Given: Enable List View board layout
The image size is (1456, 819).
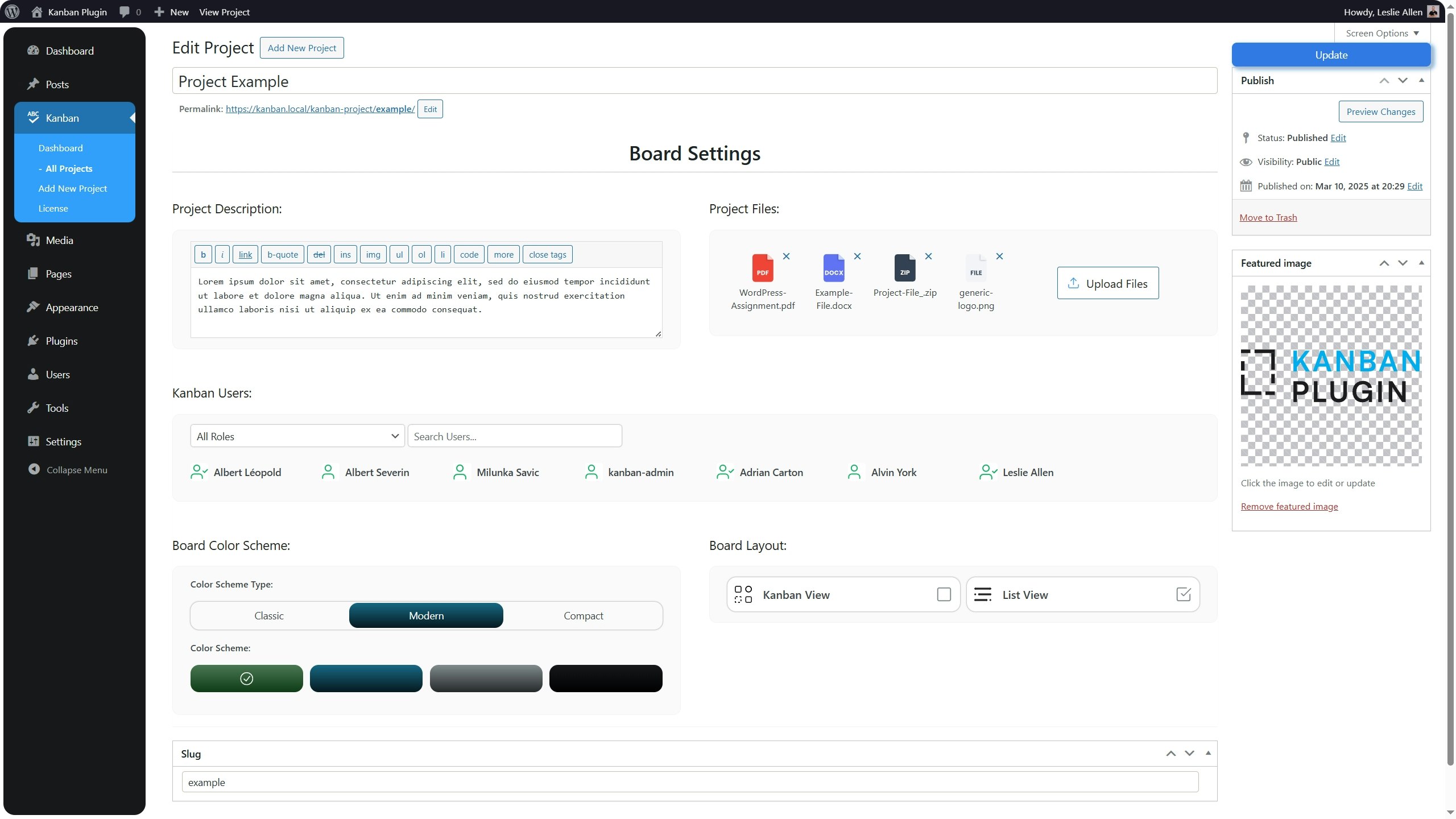Looking at the screenshot, I should click(1183, 594).
